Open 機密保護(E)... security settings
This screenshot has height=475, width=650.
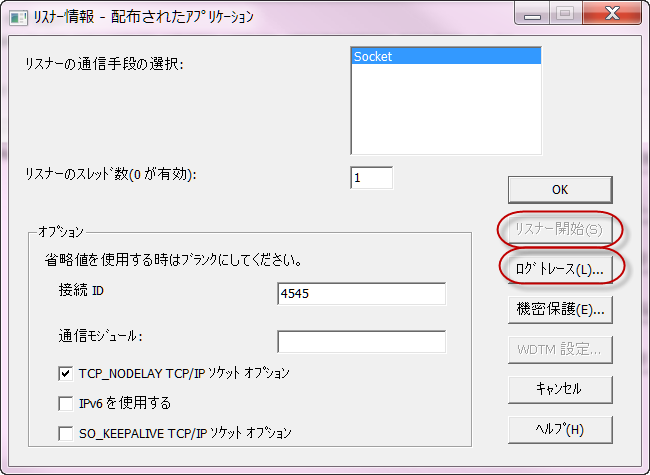point(560,309)
